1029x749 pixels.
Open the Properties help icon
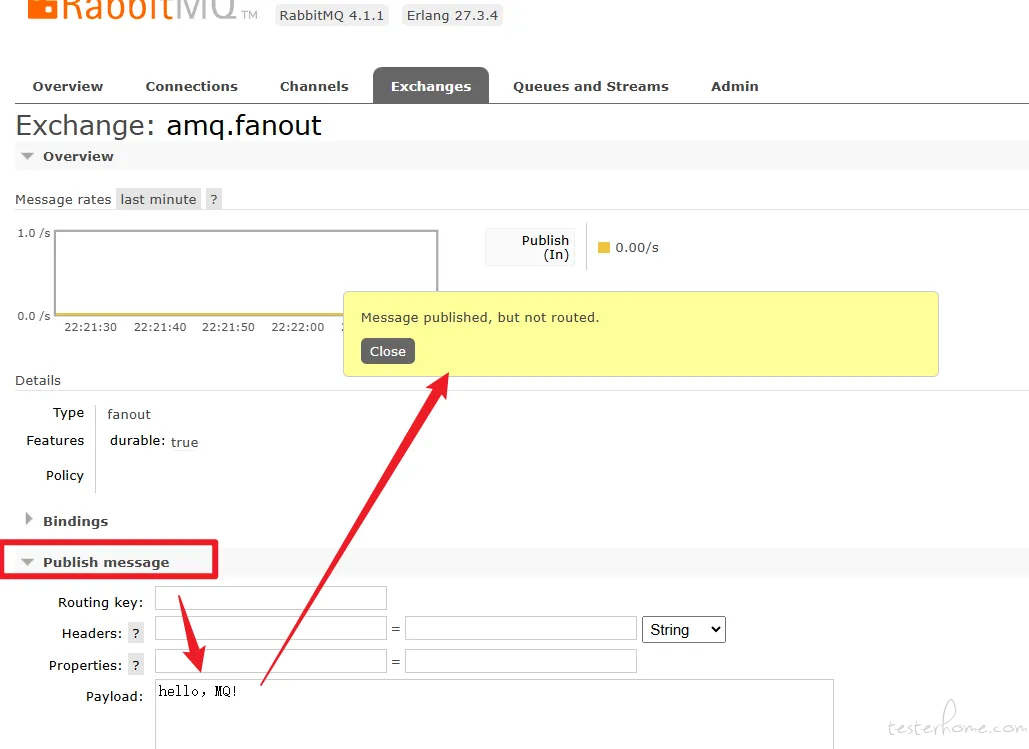tap(136, 665)
